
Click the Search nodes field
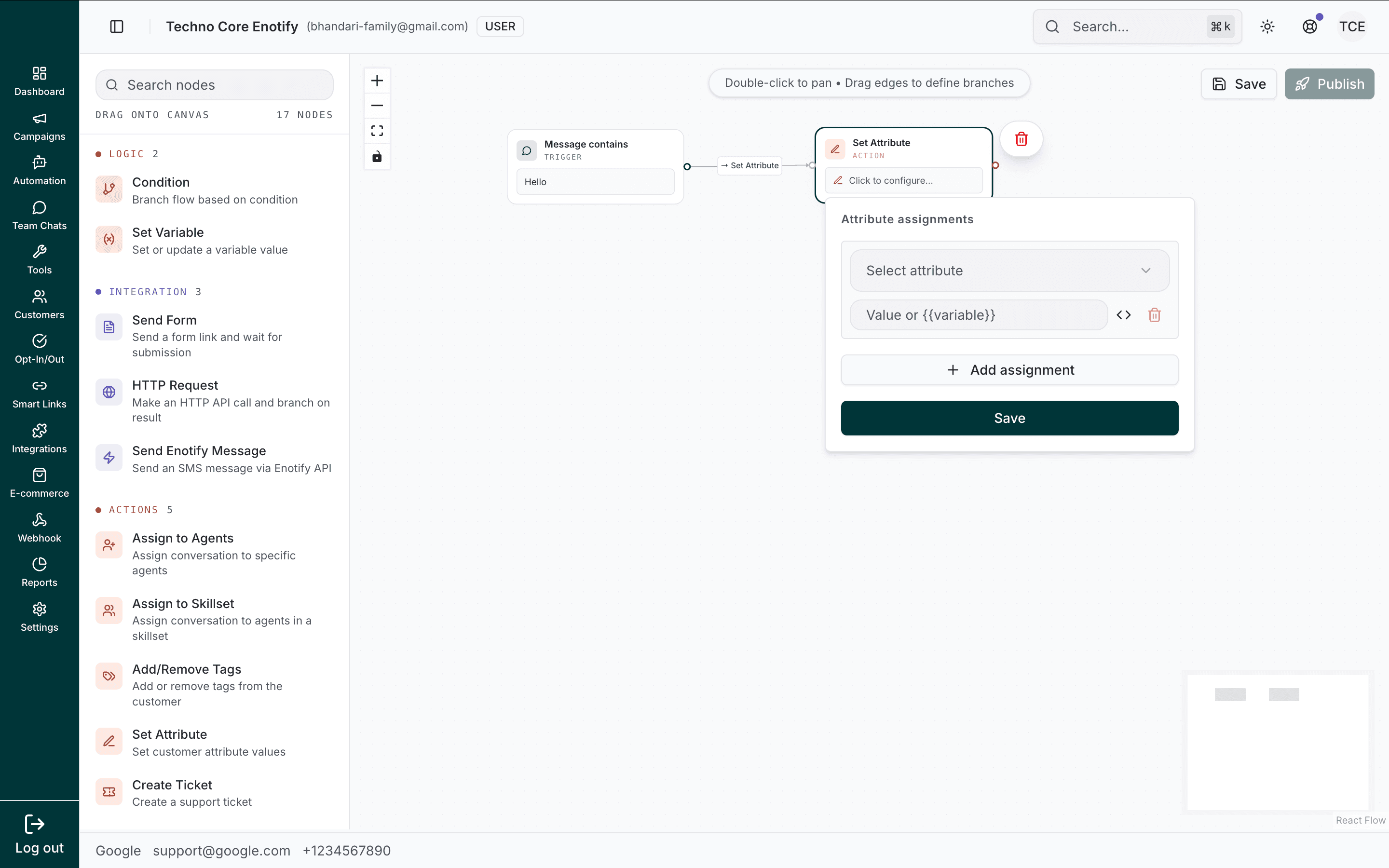point(215,85)
